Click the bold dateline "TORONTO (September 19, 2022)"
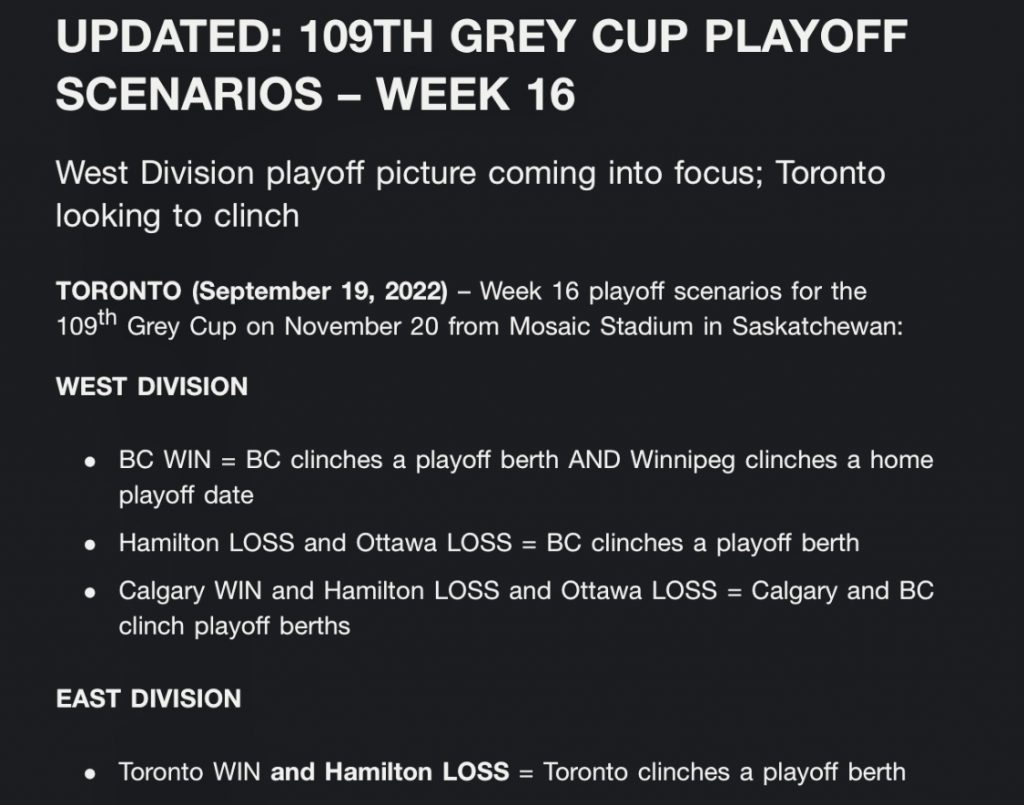This screenshot has height=805, width=1024. 251,292
